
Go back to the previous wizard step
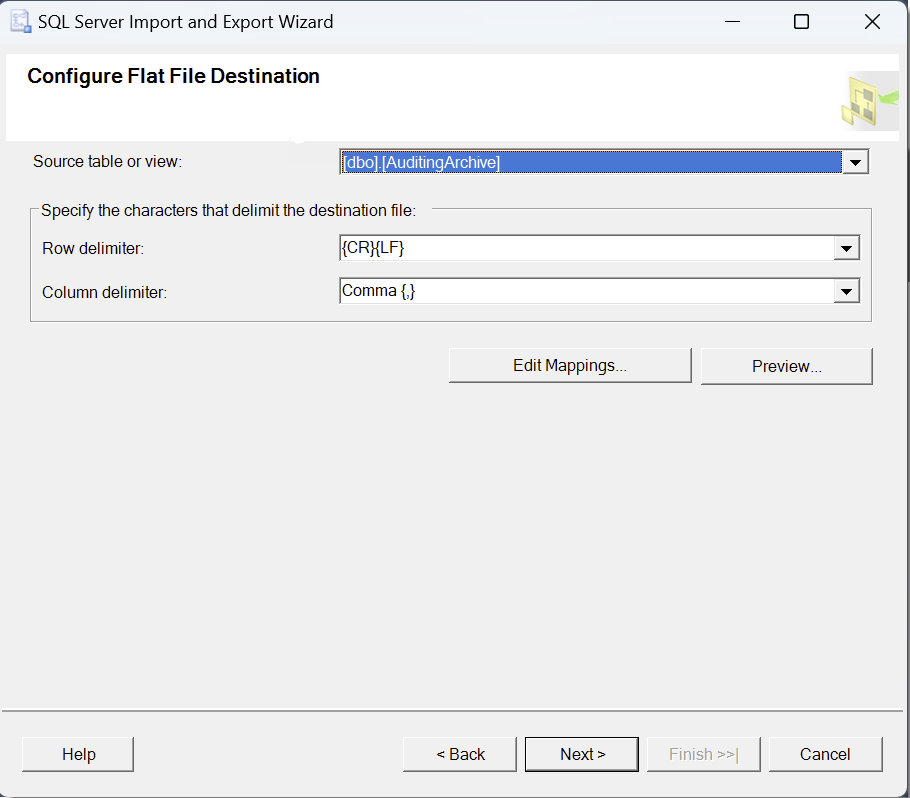[460, 754]
